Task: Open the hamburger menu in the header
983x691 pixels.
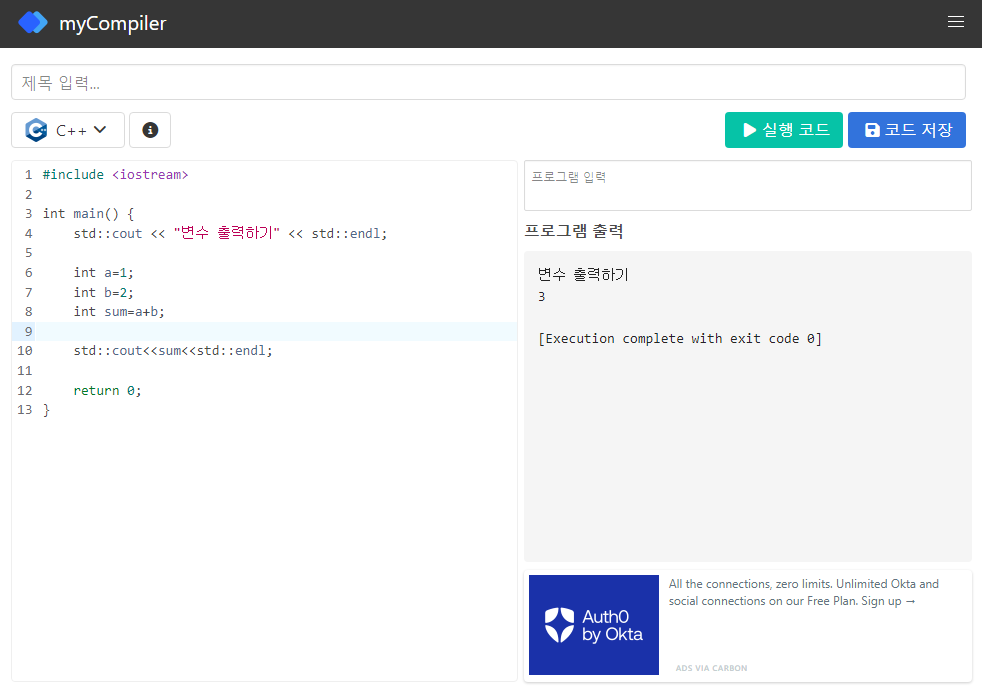Action: coord(955,22)
